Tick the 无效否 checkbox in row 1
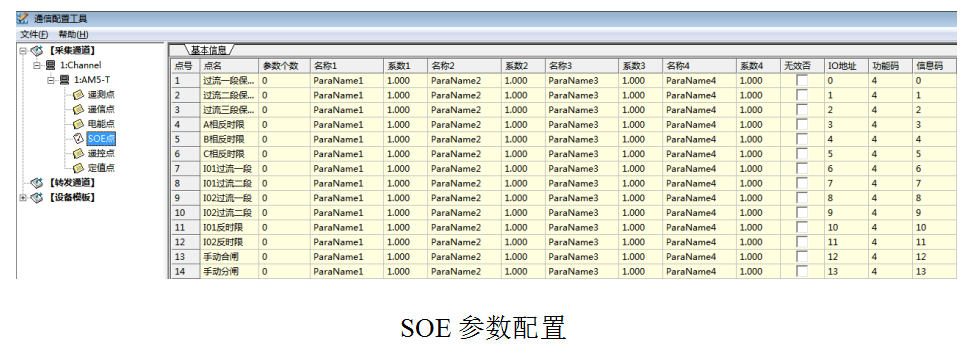The width and height of the screenshot is (972, 360). (802, 81)
